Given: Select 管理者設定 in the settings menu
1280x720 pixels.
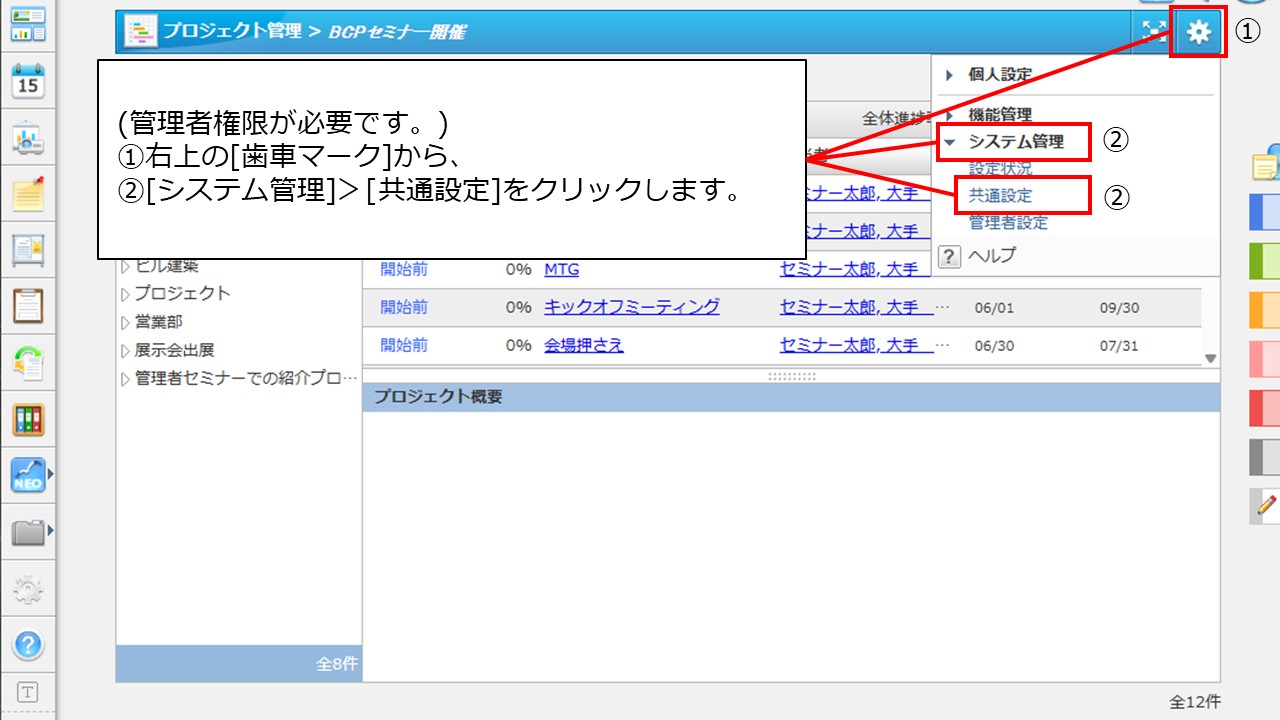Looking at the screenshot, I should pyautogui.click(x=1008, y=223).
